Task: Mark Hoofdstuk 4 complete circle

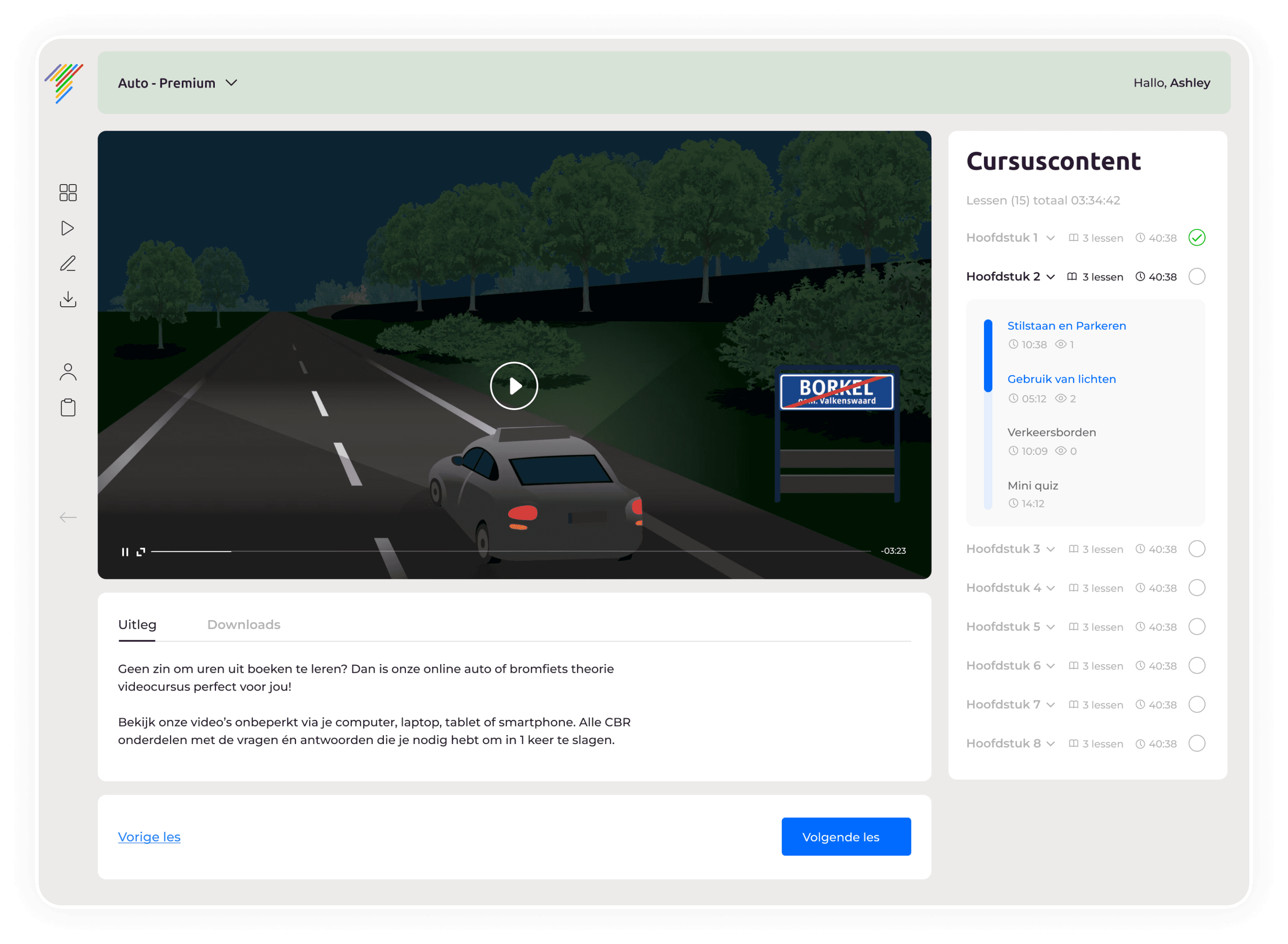Action: [1197, 588]
